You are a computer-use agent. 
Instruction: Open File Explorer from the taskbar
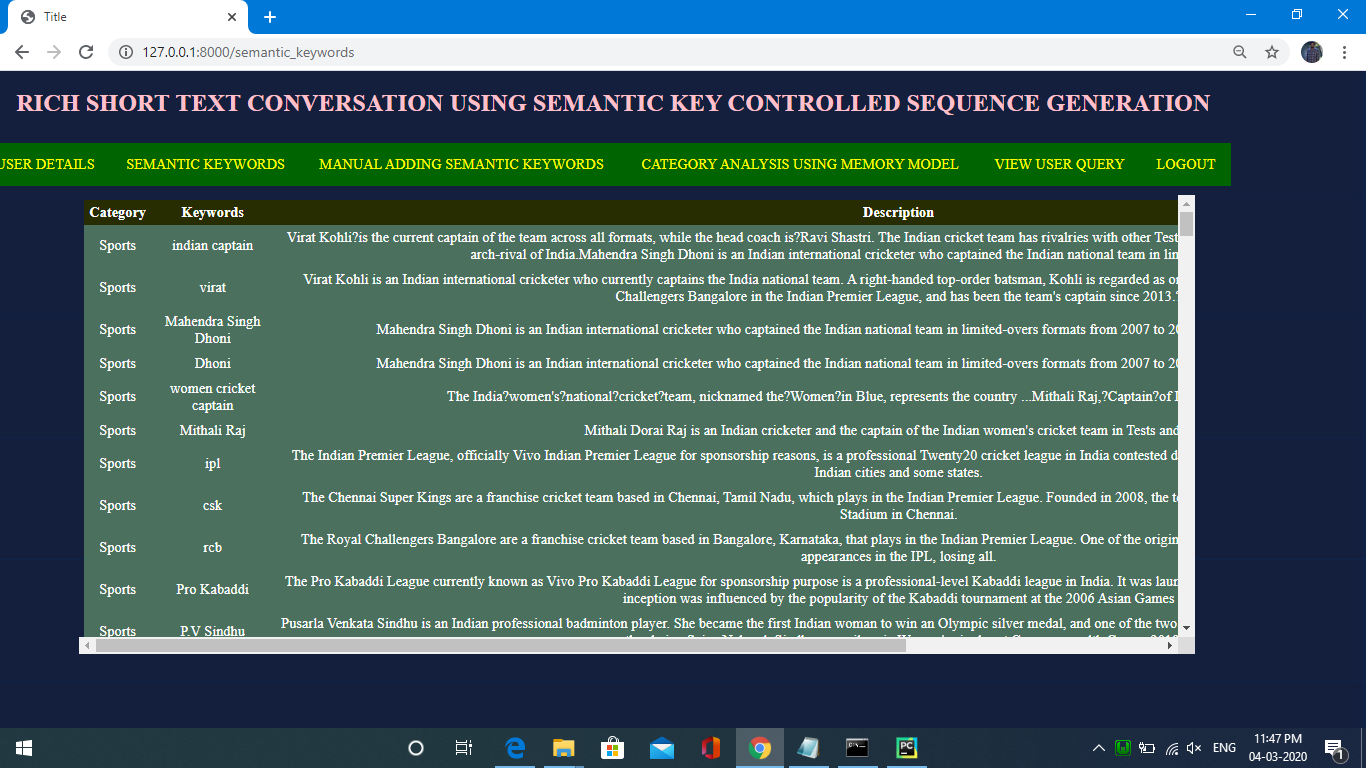click(564, 748)
